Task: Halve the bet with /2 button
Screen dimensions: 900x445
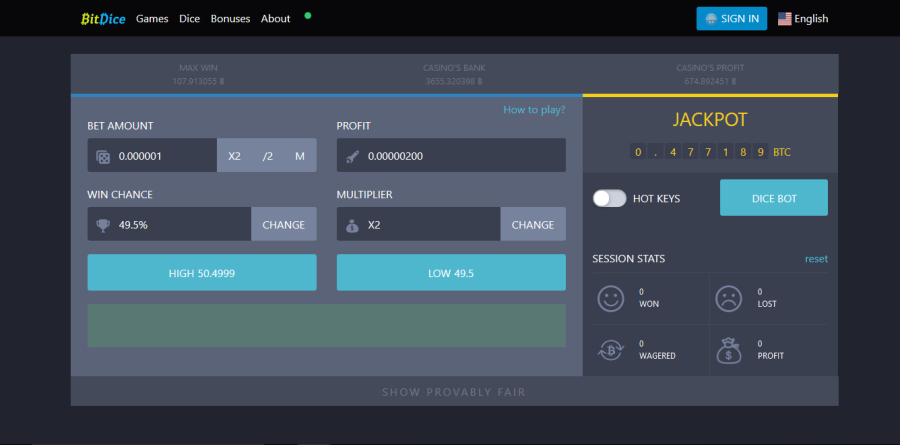Action: [x=267, y=156]
